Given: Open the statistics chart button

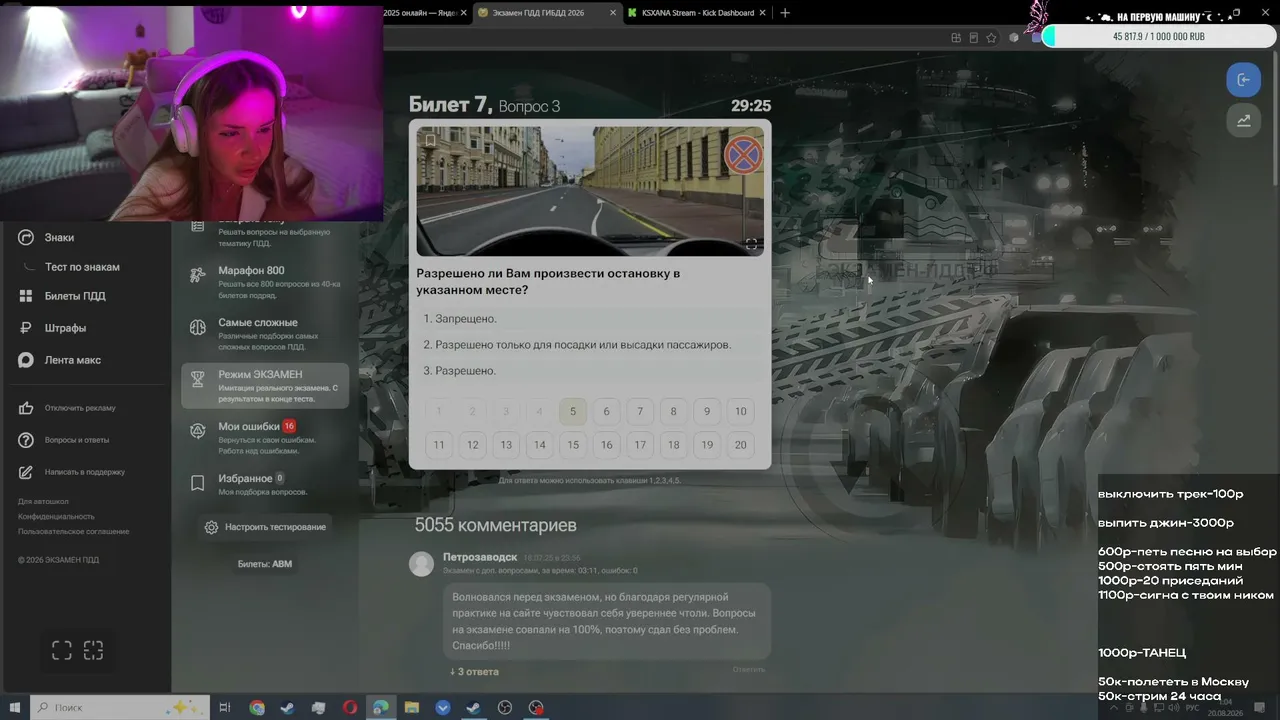Looking at the screenshot, I should [1243, 120].
